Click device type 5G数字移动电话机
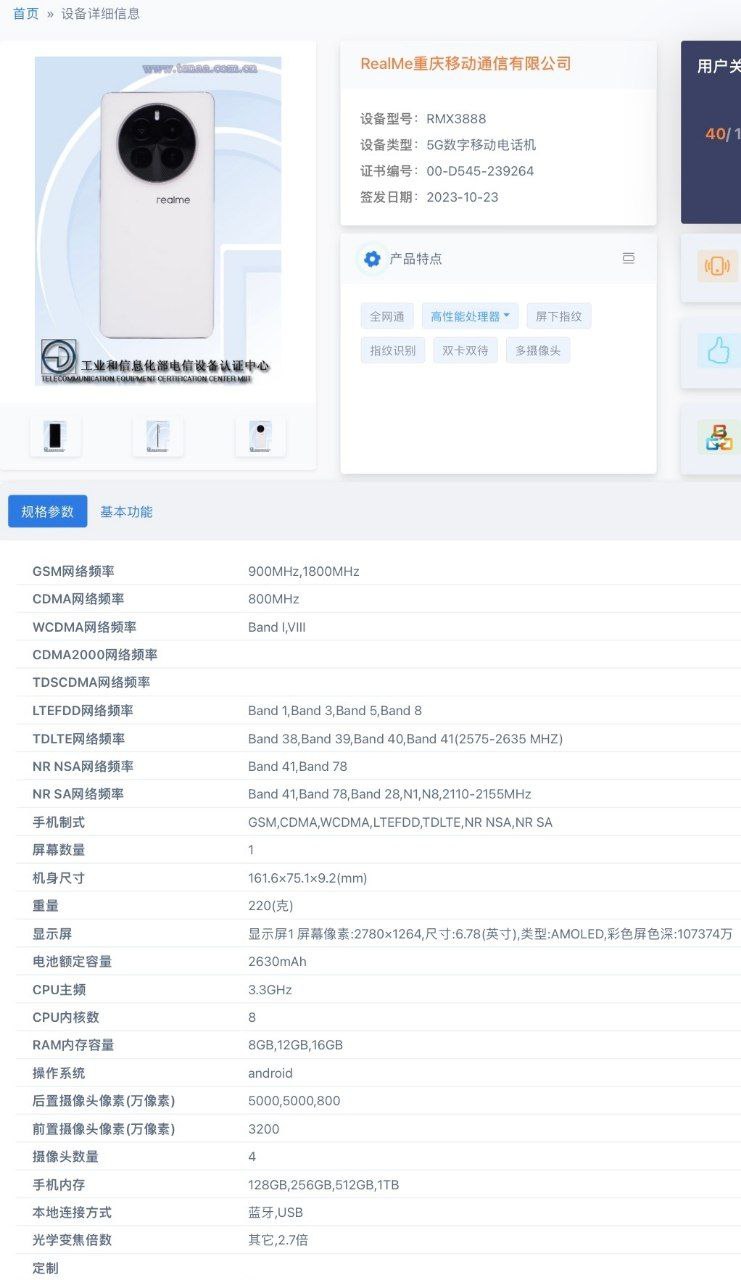Viewport: 741px width, 1280px height. [x=482, y=144]
